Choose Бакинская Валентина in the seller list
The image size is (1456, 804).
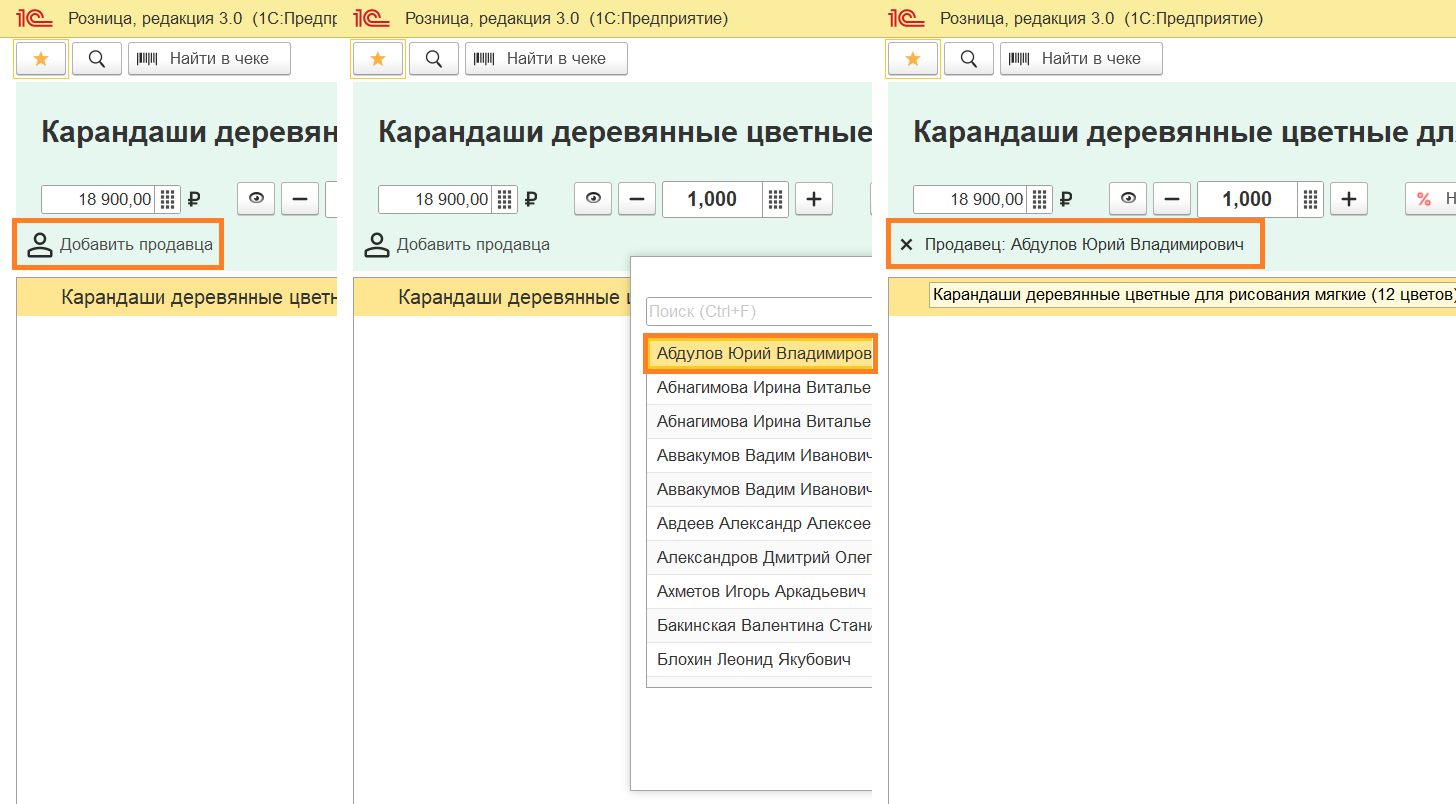(x=762, y=626)
